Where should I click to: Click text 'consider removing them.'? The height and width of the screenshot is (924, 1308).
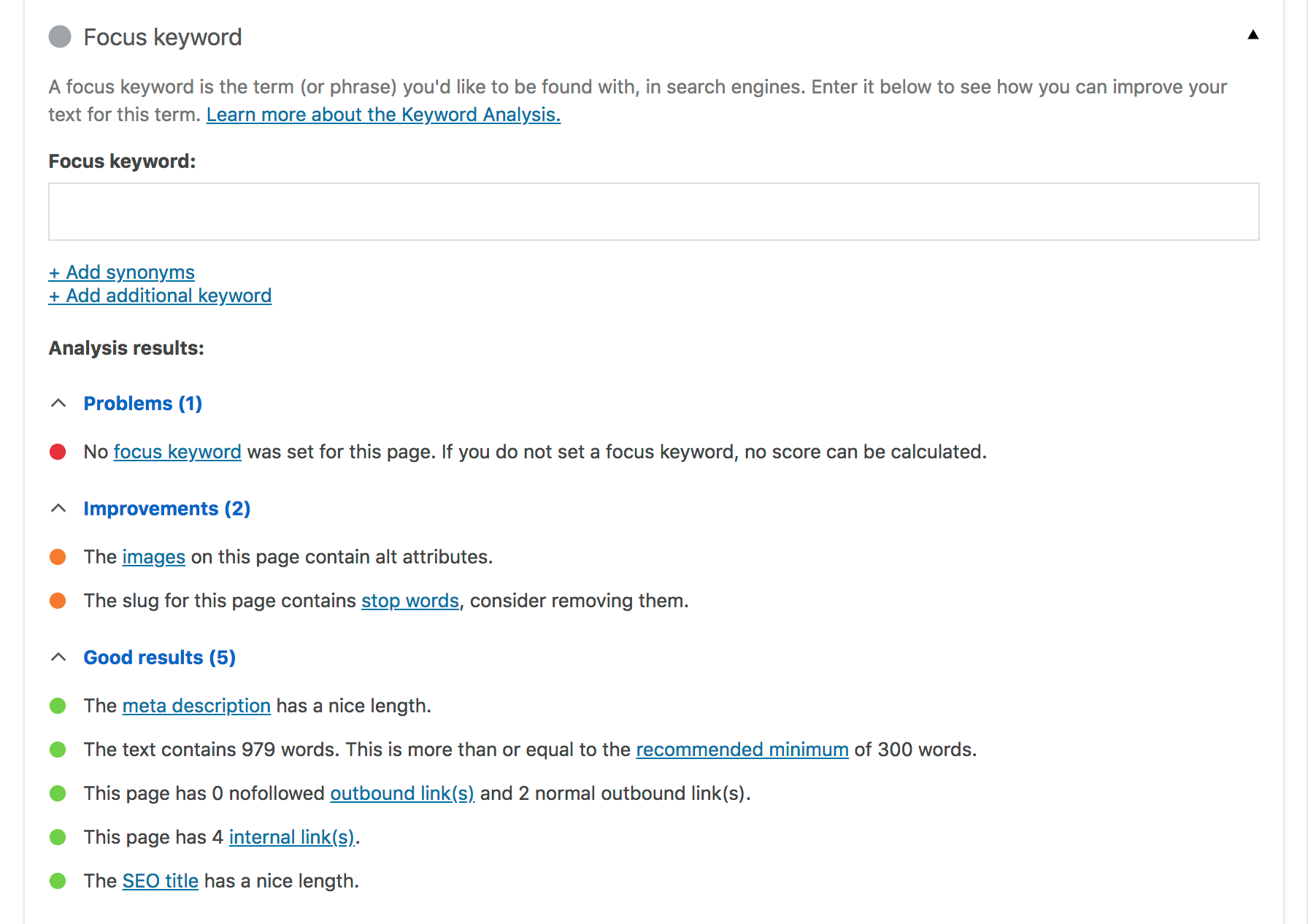[x=580, y=601]
